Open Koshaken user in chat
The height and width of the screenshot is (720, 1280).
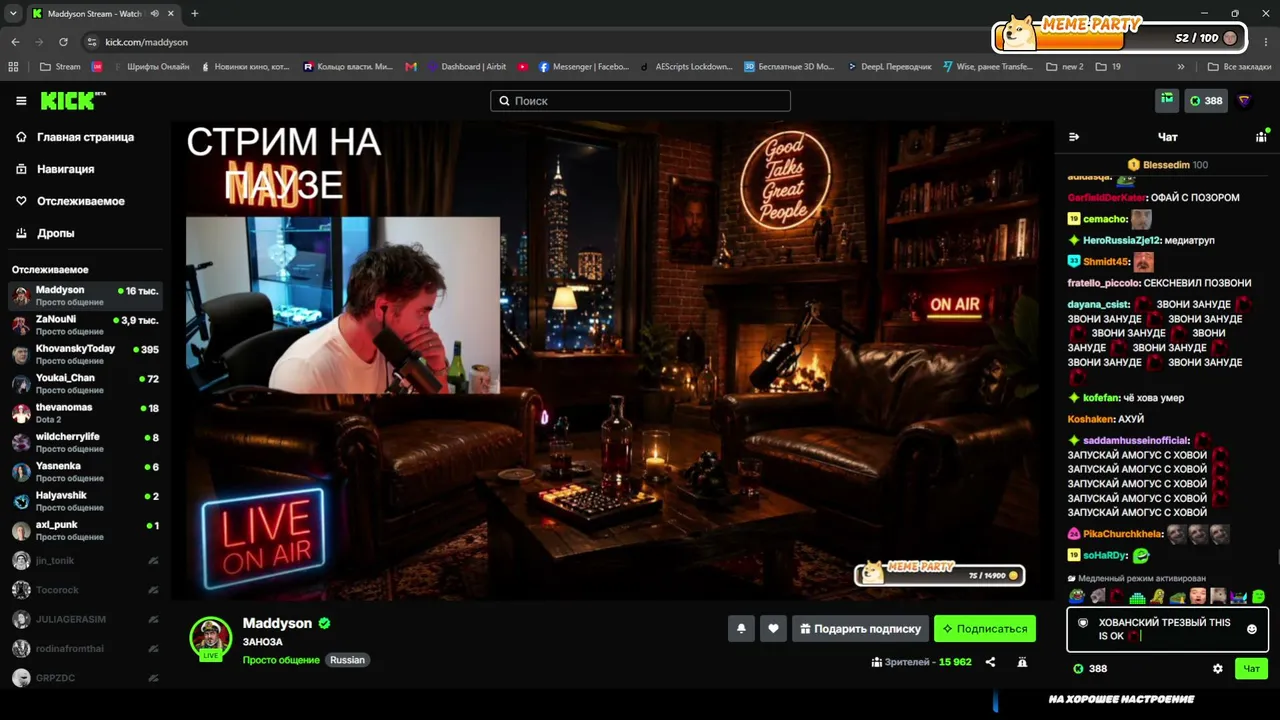(x=1091, y=420)
